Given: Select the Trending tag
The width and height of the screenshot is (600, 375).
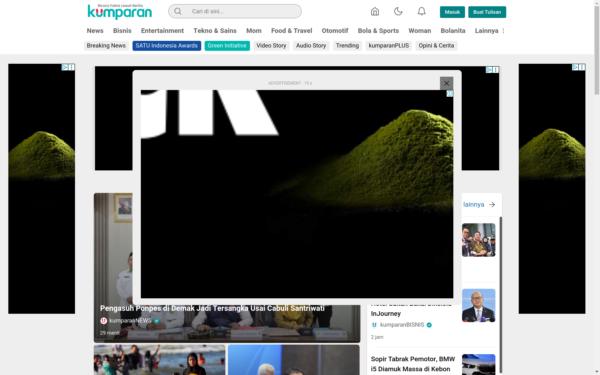Looking at the screenshot, I should [x=347, y=46].
